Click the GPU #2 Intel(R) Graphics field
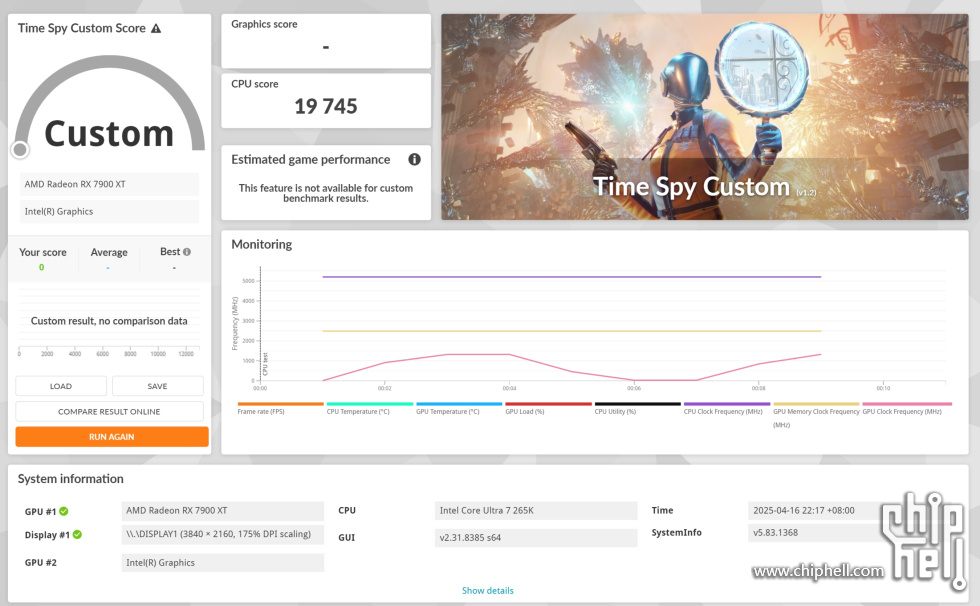Viewport: 980px width, 606px height. 222,562
